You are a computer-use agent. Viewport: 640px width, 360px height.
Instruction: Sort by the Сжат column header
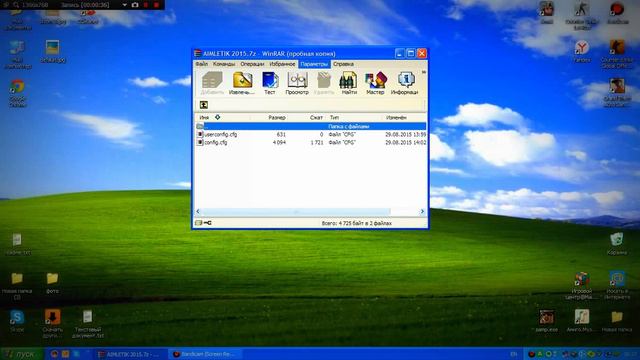point(316,118)
